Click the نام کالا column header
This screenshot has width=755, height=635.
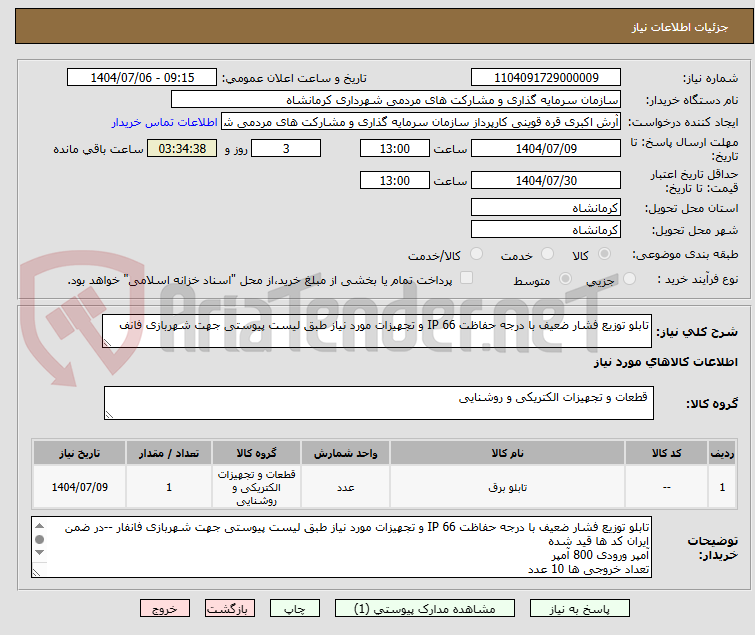[x=508, y=453]
